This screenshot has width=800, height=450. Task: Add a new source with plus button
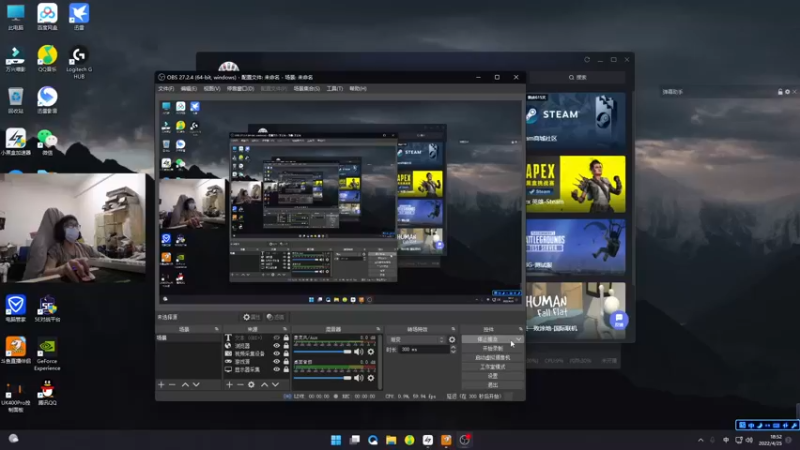pos(229,384)
